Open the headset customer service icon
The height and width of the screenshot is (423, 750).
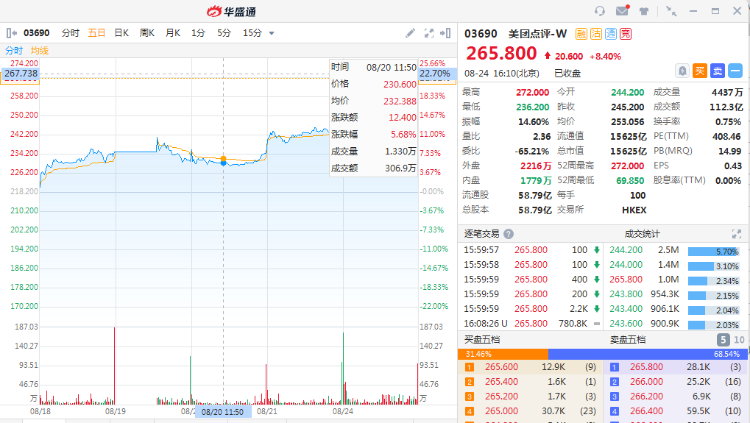click(x=600, y=11)
